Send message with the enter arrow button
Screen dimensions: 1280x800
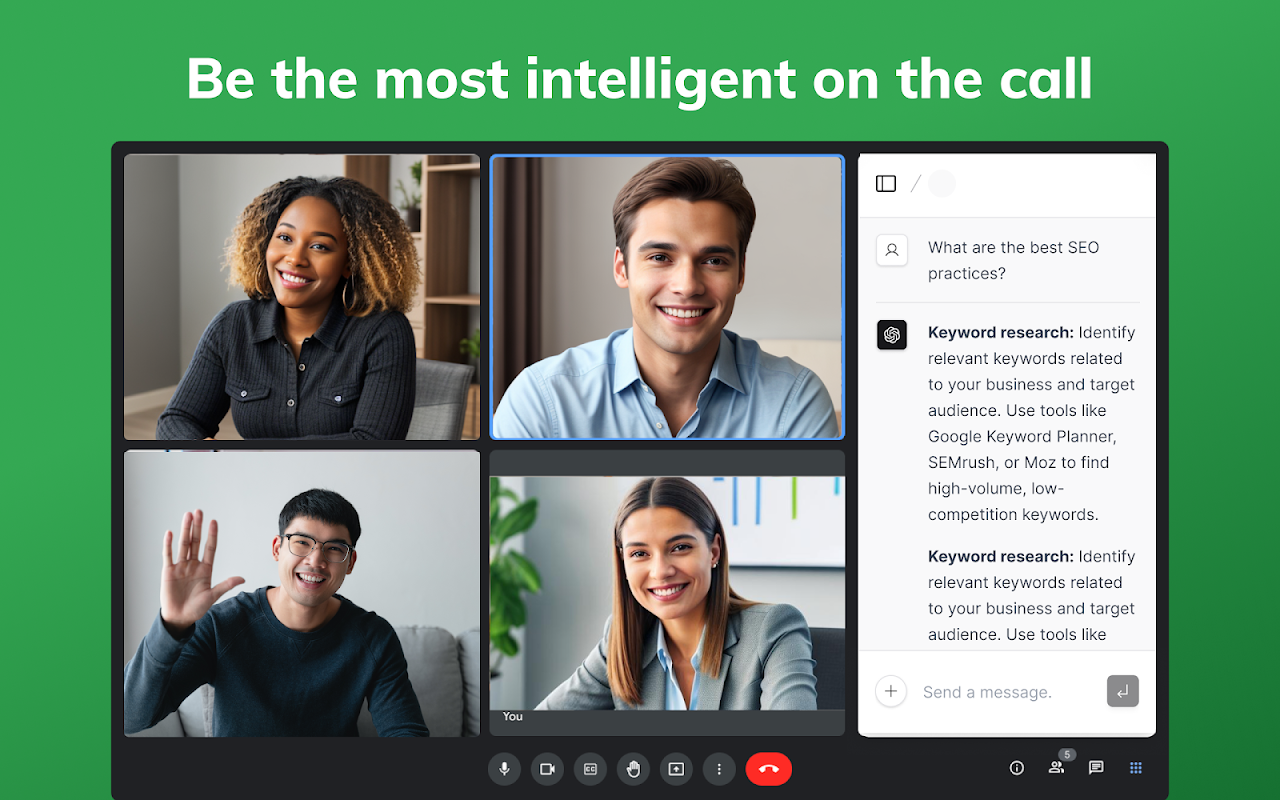coord(1123,691)
